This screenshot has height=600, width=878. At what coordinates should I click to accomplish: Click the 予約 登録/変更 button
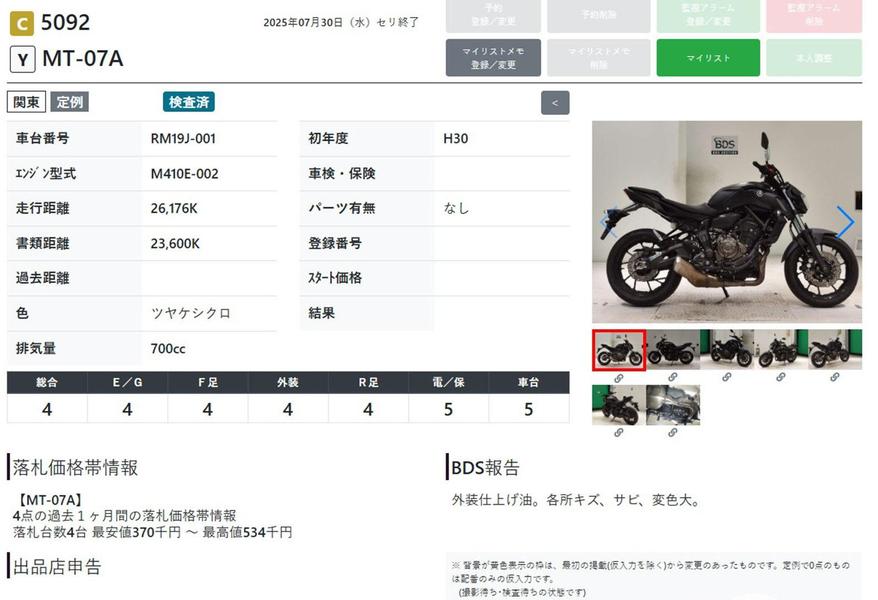493,16
